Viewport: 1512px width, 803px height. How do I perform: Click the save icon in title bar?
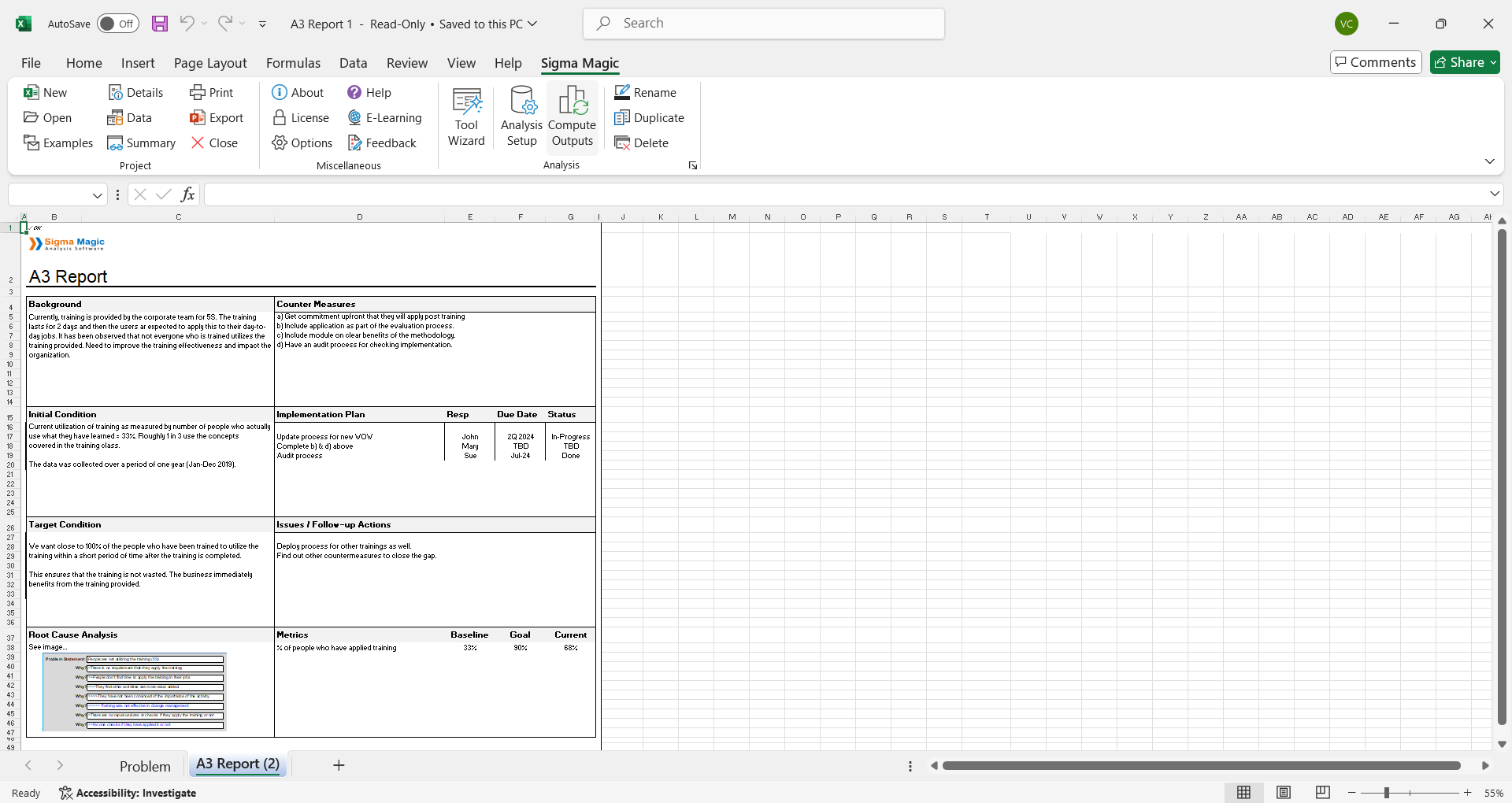160,24
